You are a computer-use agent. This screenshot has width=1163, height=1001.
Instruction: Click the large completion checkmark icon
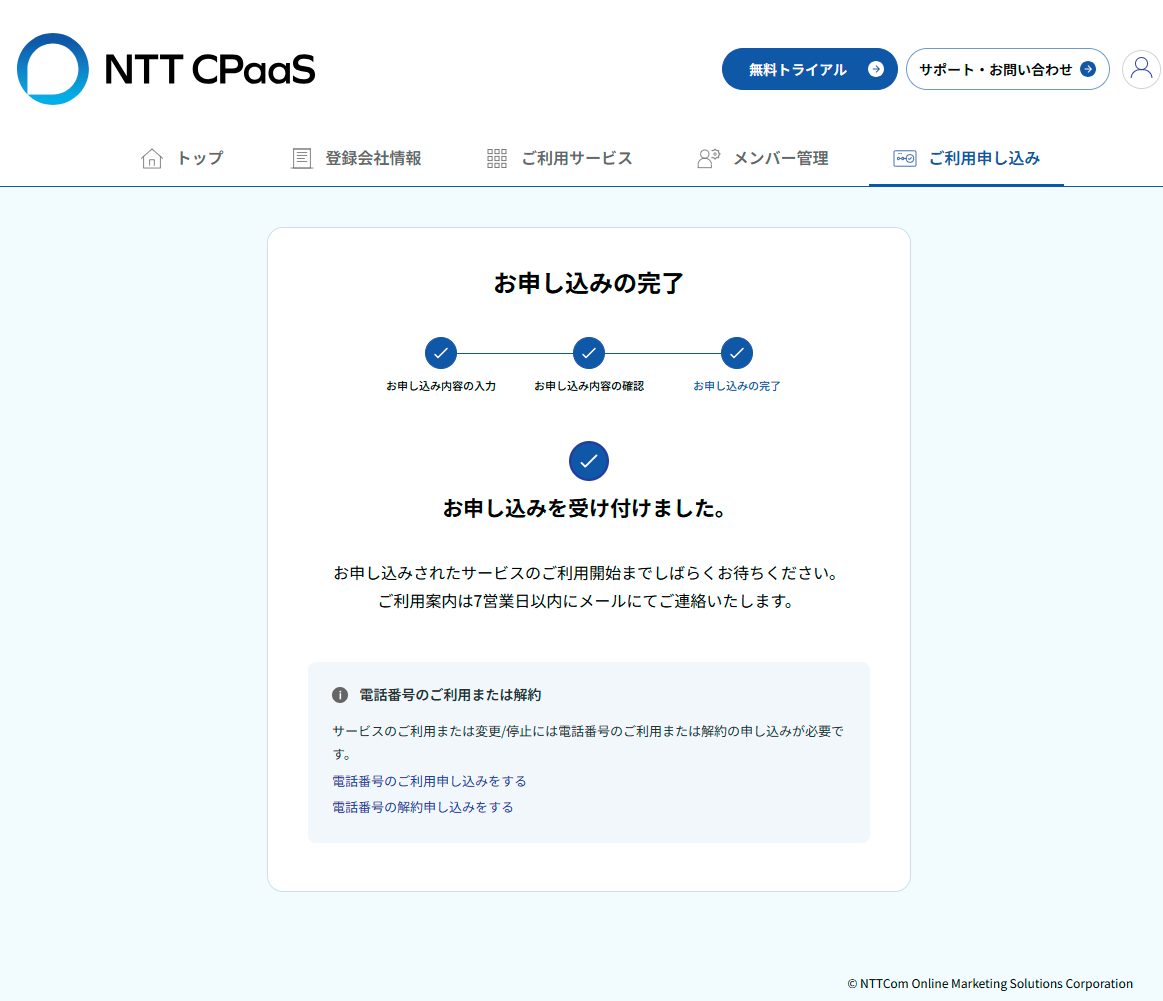(589, 461)
